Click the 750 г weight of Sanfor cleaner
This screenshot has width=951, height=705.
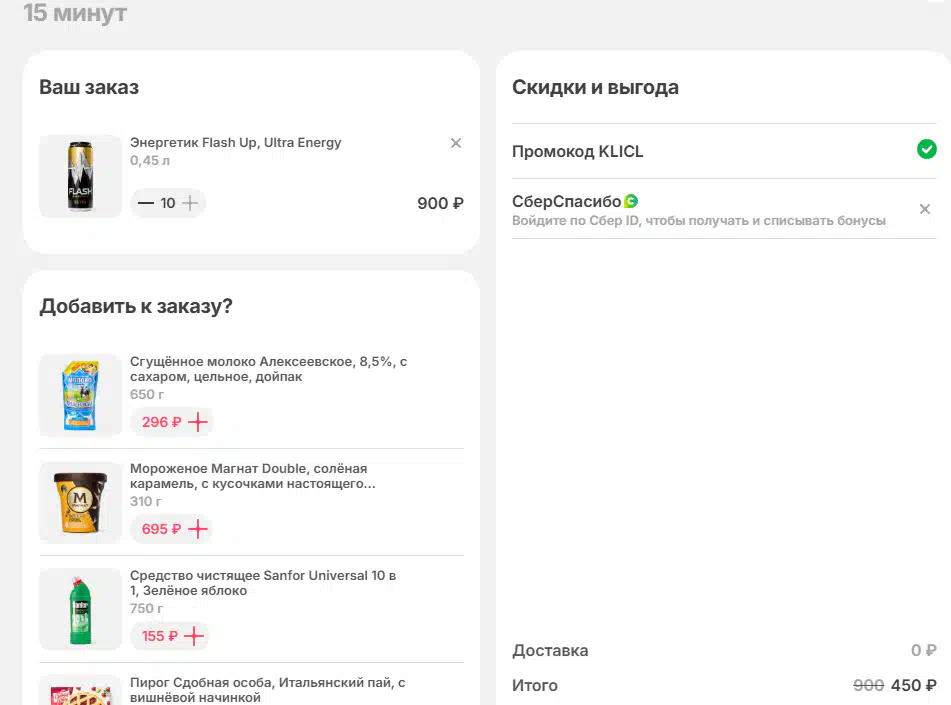pyautogui.click(x=147, y=609)
